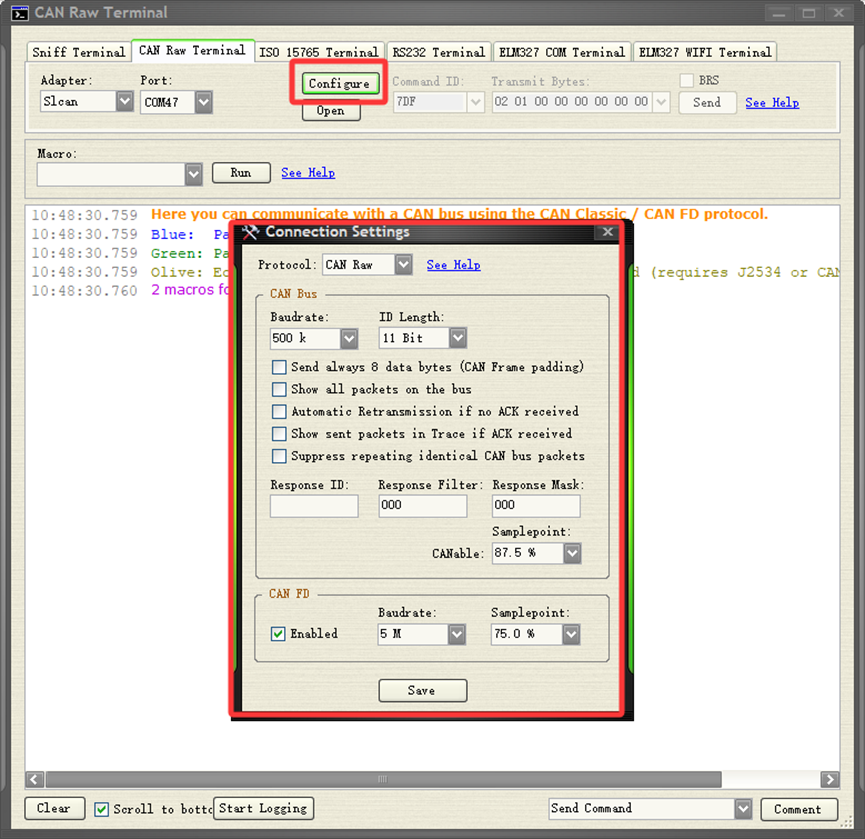Viewport: 865px width, 839px height.
Task: Open See Help link beside Send
Action: pos(772,103)
